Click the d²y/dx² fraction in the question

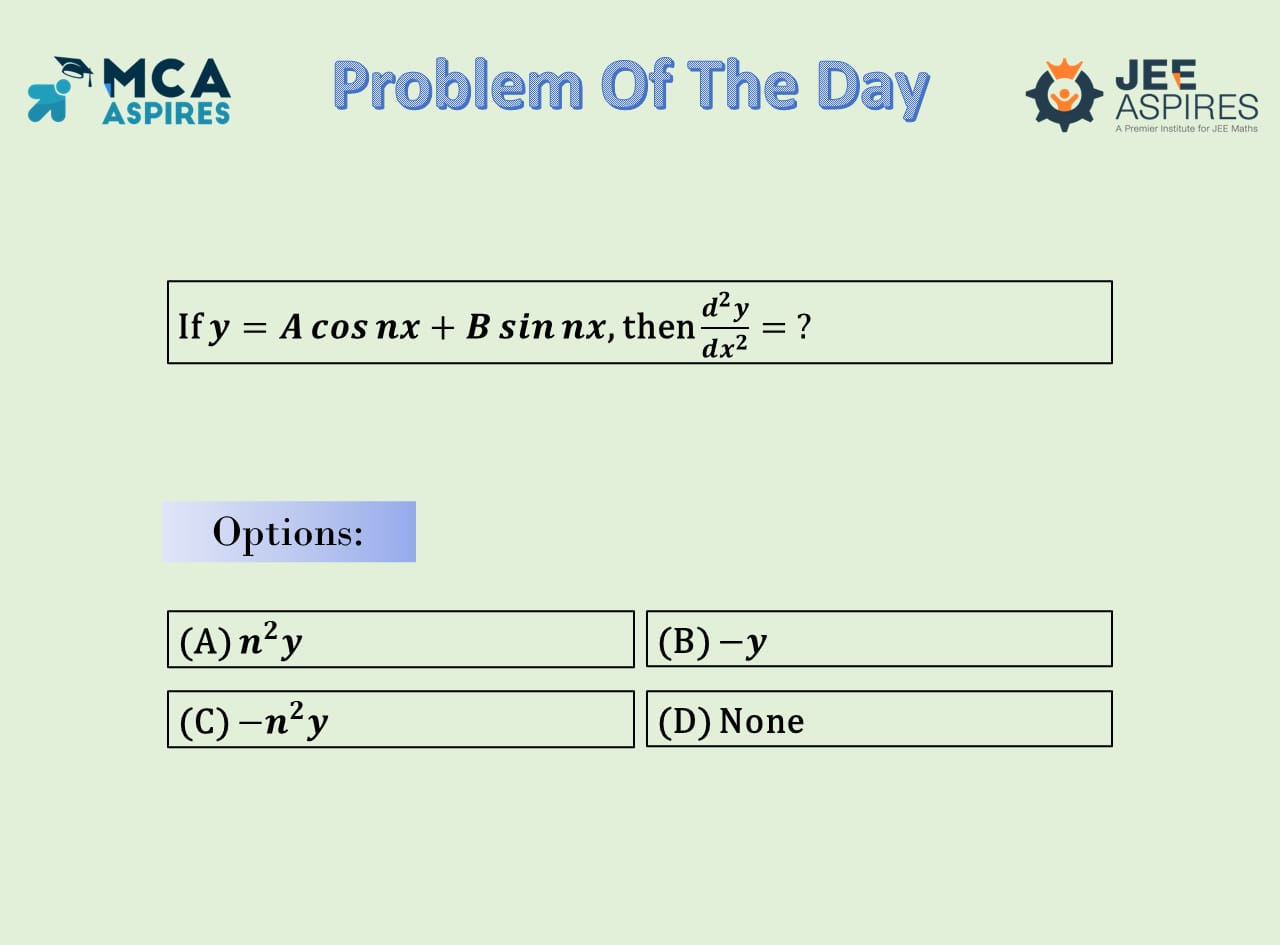pyautogui.click(x=725, y=327)
